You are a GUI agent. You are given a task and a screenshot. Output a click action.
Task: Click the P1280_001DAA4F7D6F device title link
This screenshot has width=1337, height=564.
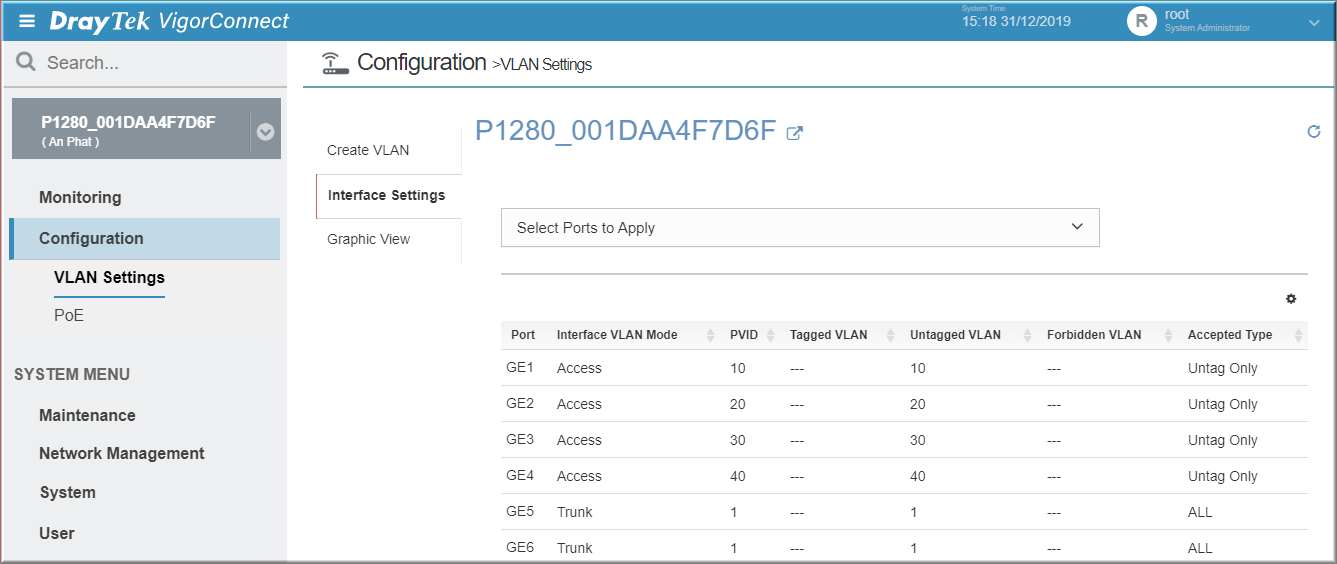[626, 131]
